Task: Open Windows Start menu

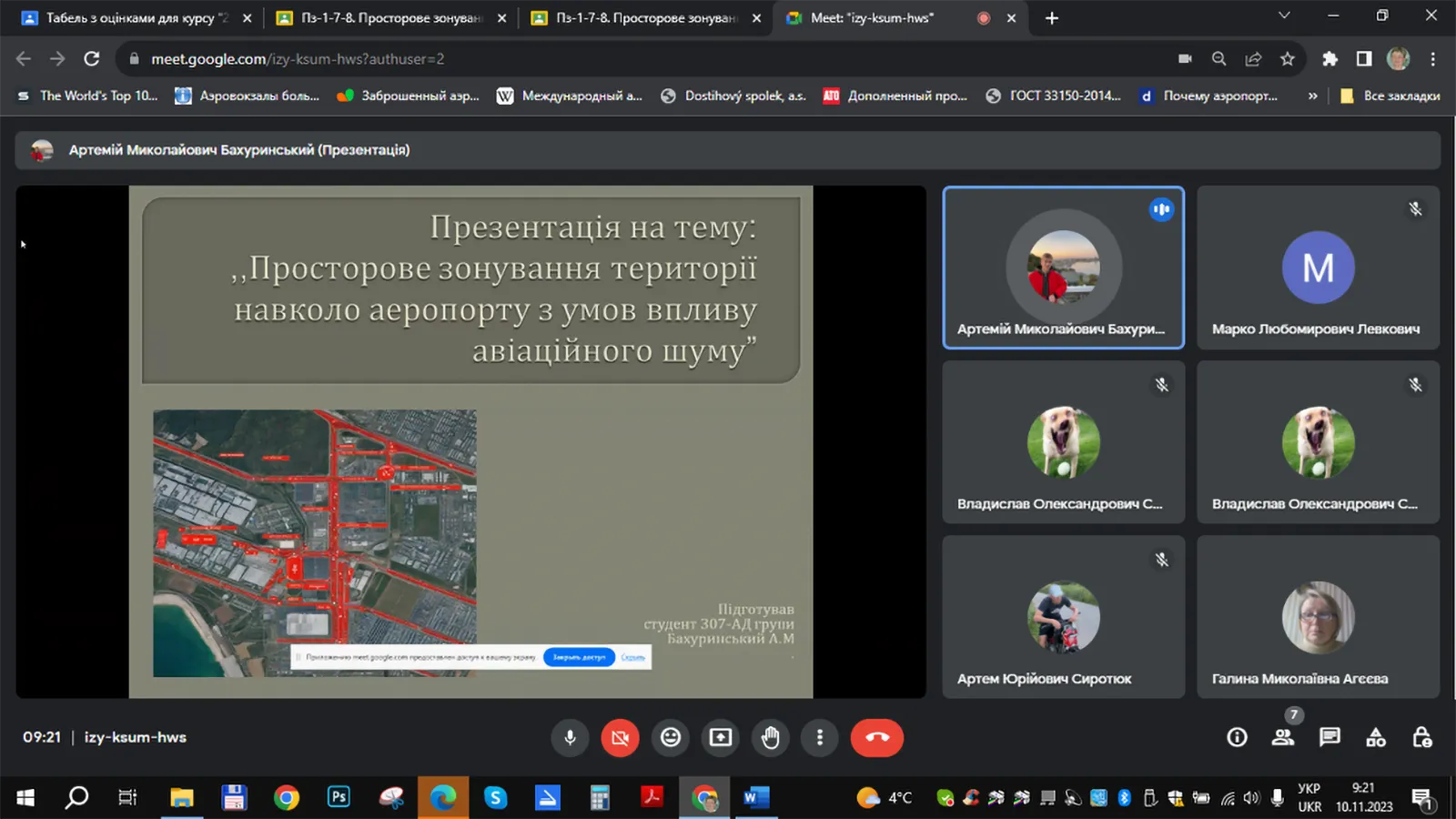Action: 25,798
